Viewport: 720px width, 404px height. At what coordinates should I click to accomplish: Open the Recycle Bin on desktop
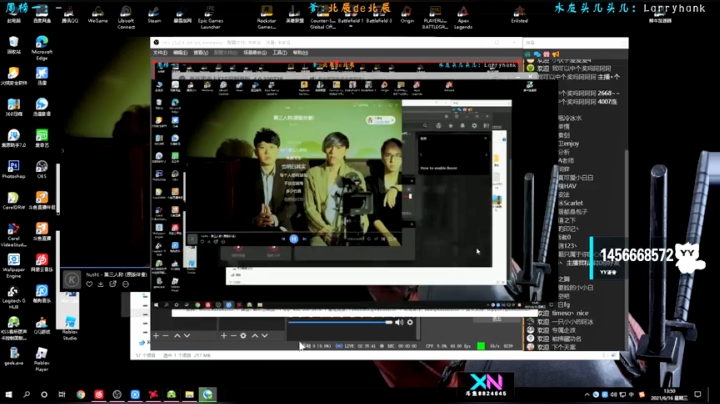tap(13, 45)
